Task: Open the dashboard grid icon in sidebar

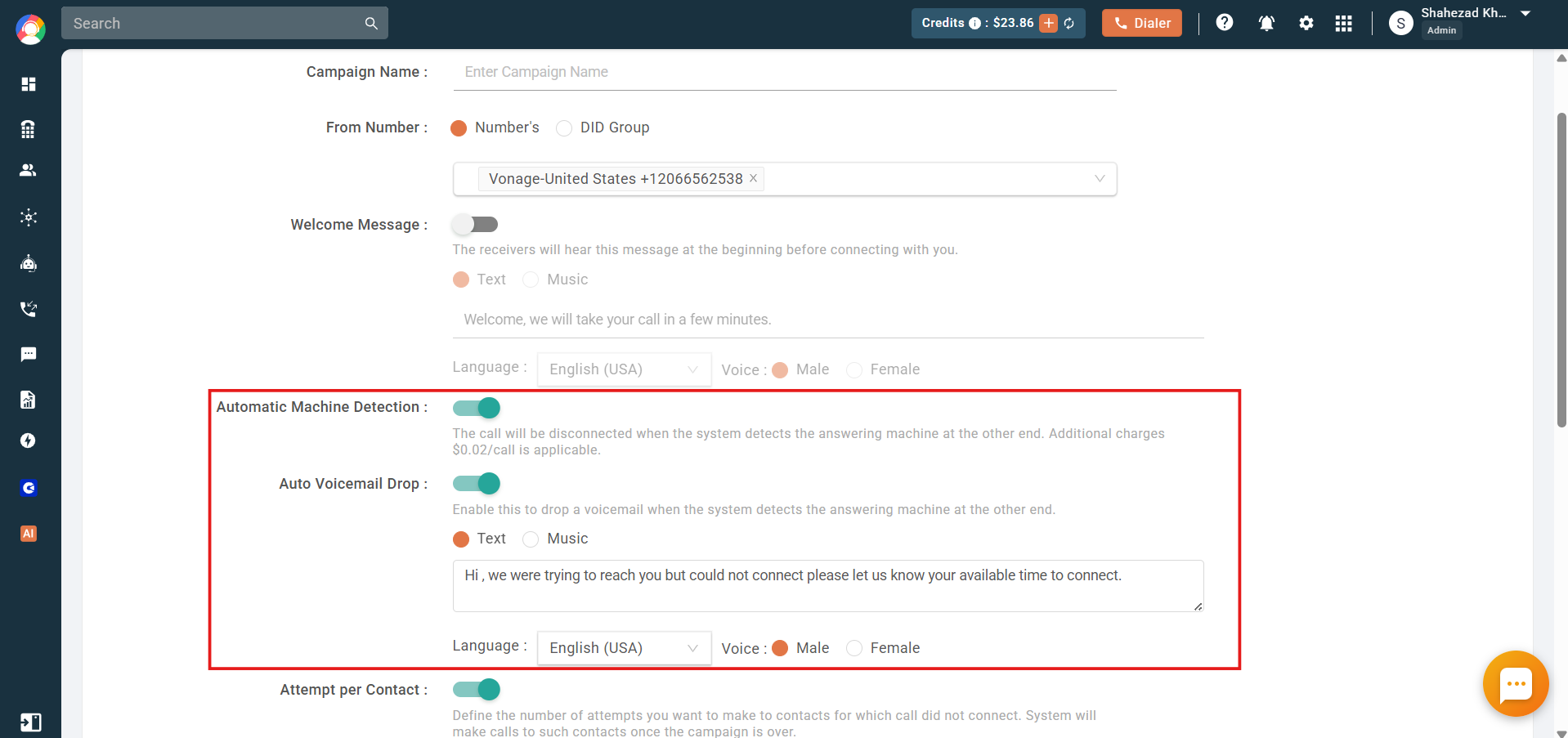Action: (29, 84)
